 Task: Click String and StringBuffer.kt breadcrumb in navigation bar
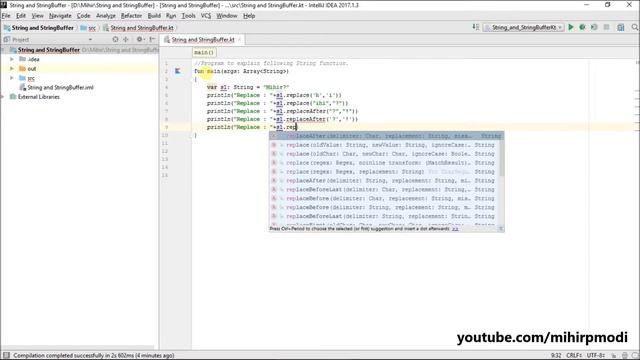[138, 28]
